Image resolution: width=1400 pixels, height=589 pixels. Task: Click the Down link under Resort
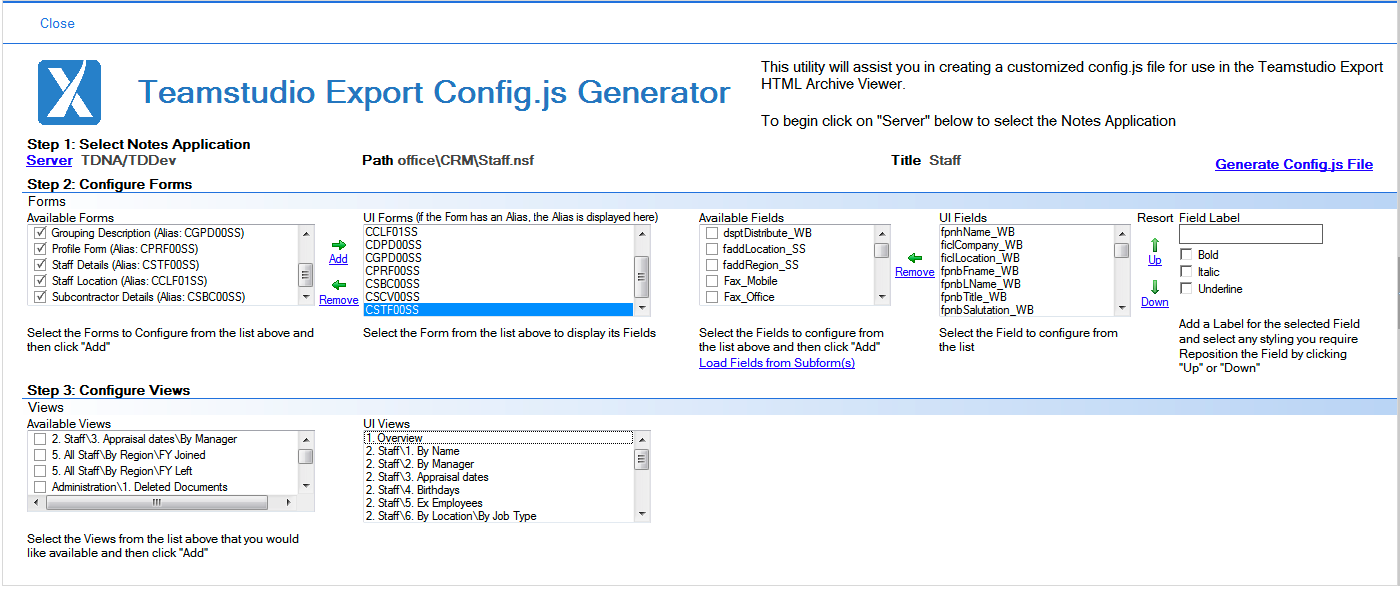(x=1155, y=302)
